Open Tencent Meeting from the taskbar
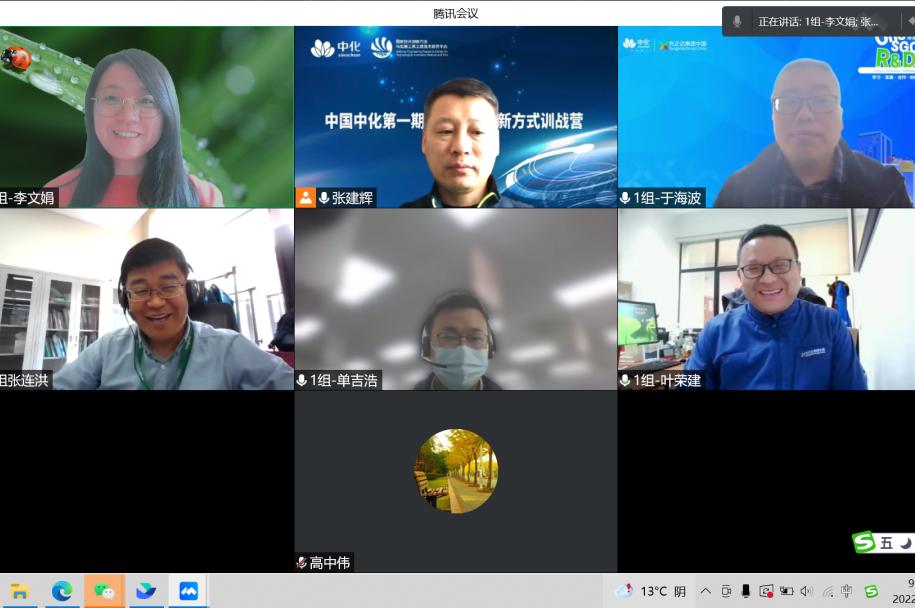 [188, 590]
